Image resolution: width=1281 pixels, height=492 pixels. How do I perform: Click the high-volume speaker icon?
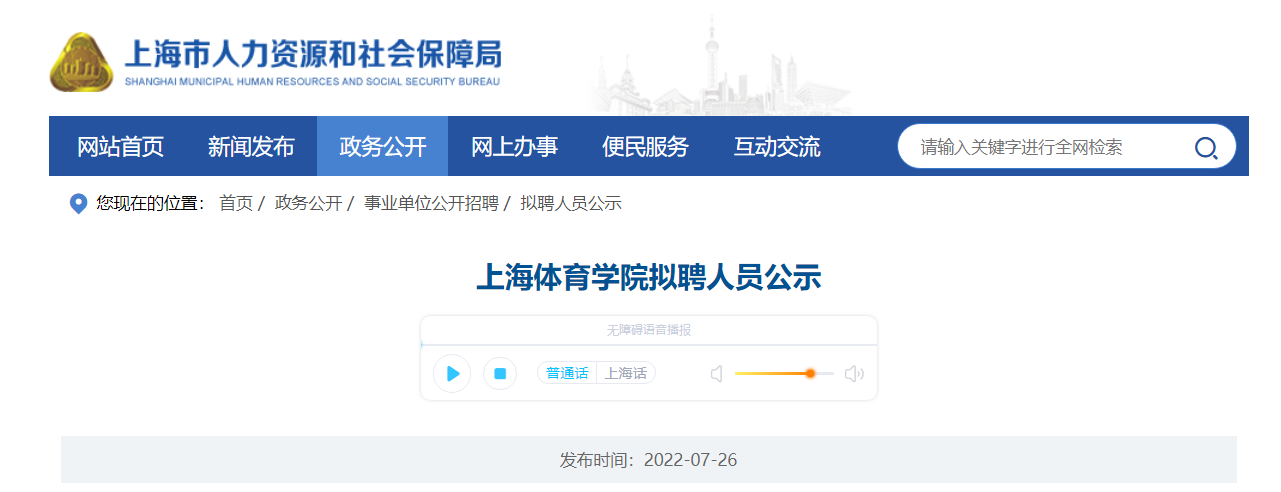[x=854, y=374]
